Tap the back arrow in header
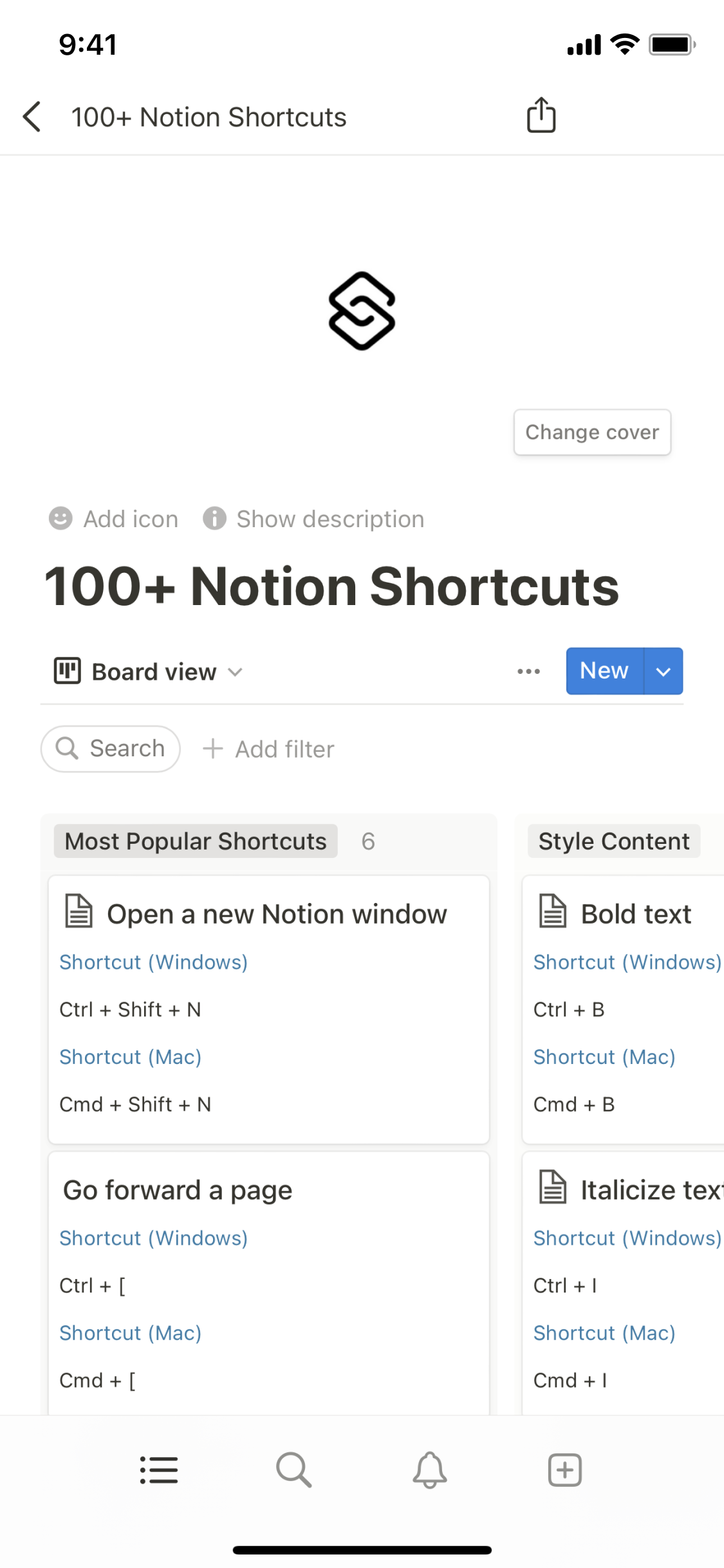Image resolution: width=724 pixels, height=1568 pixels. (x=32, y=117)
